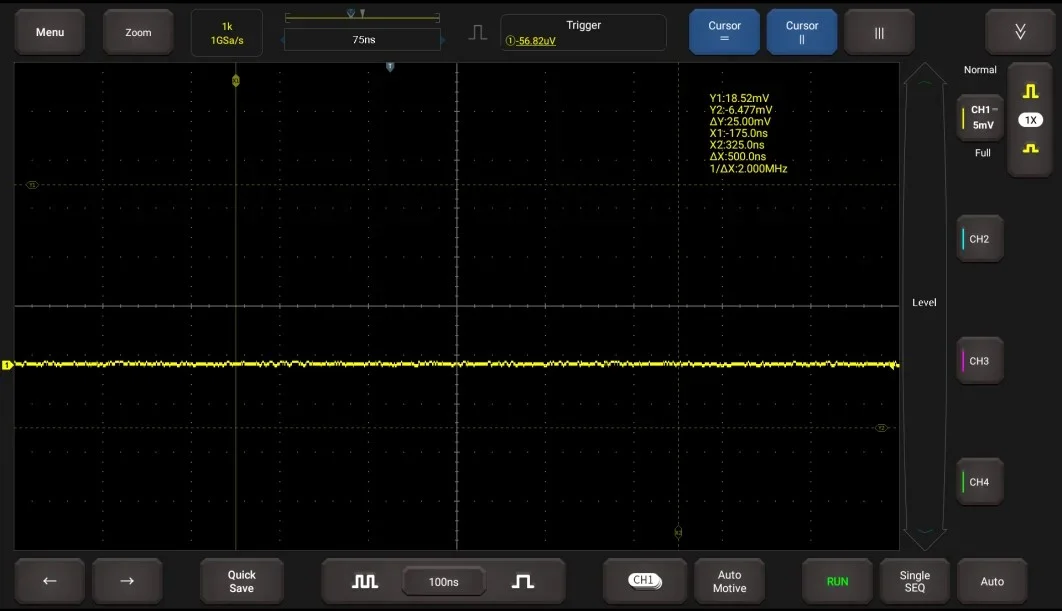
Task: Open the Trigger settings box
Action: coord(583,33)
